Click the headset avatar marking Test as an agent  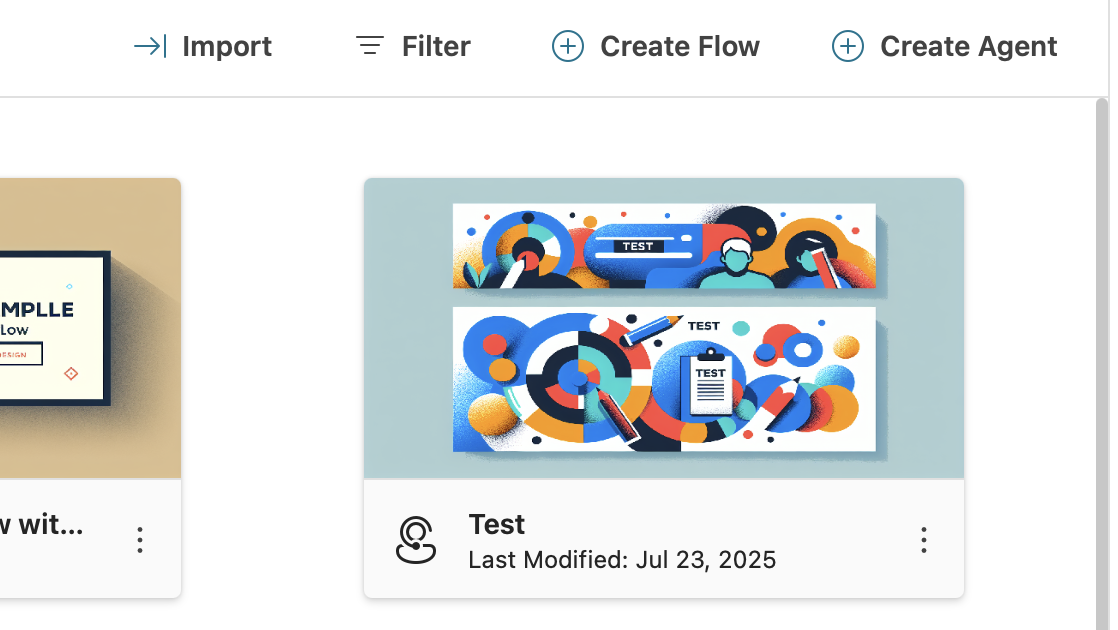(x=414, y=539)
